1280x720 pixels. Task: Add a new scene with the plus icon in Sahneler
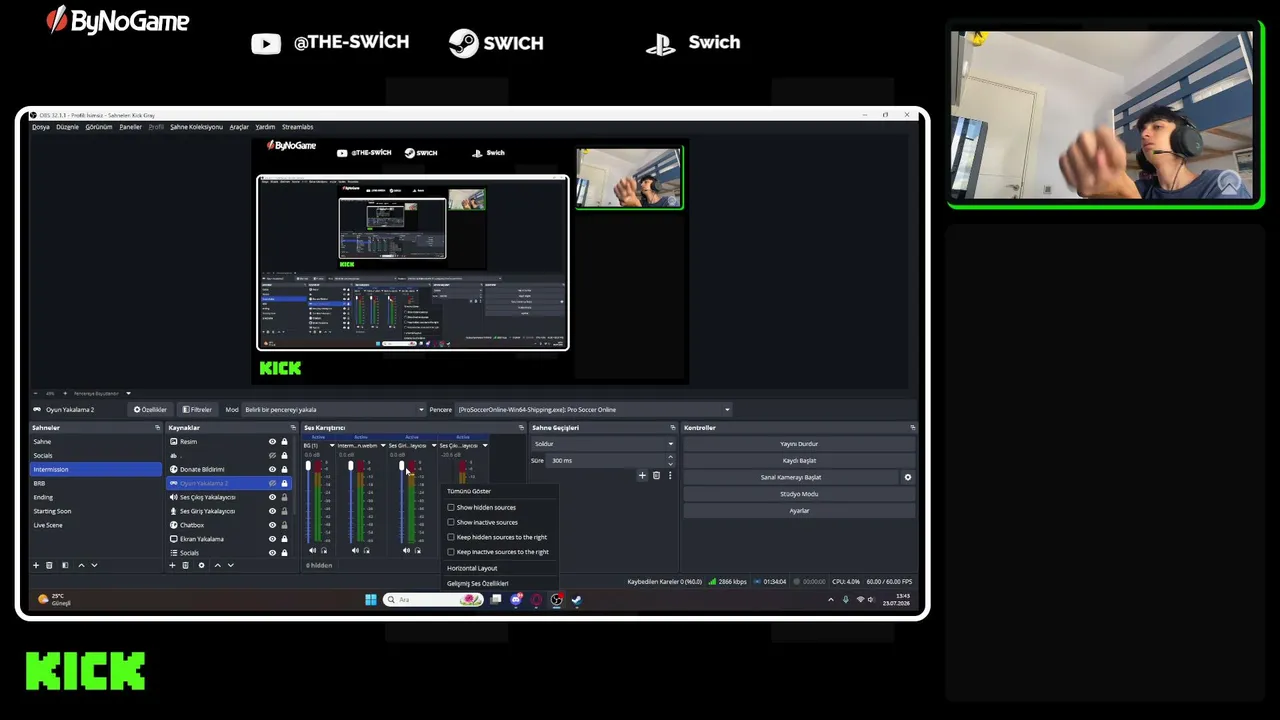pyautogui.click(x=36, y=565)
